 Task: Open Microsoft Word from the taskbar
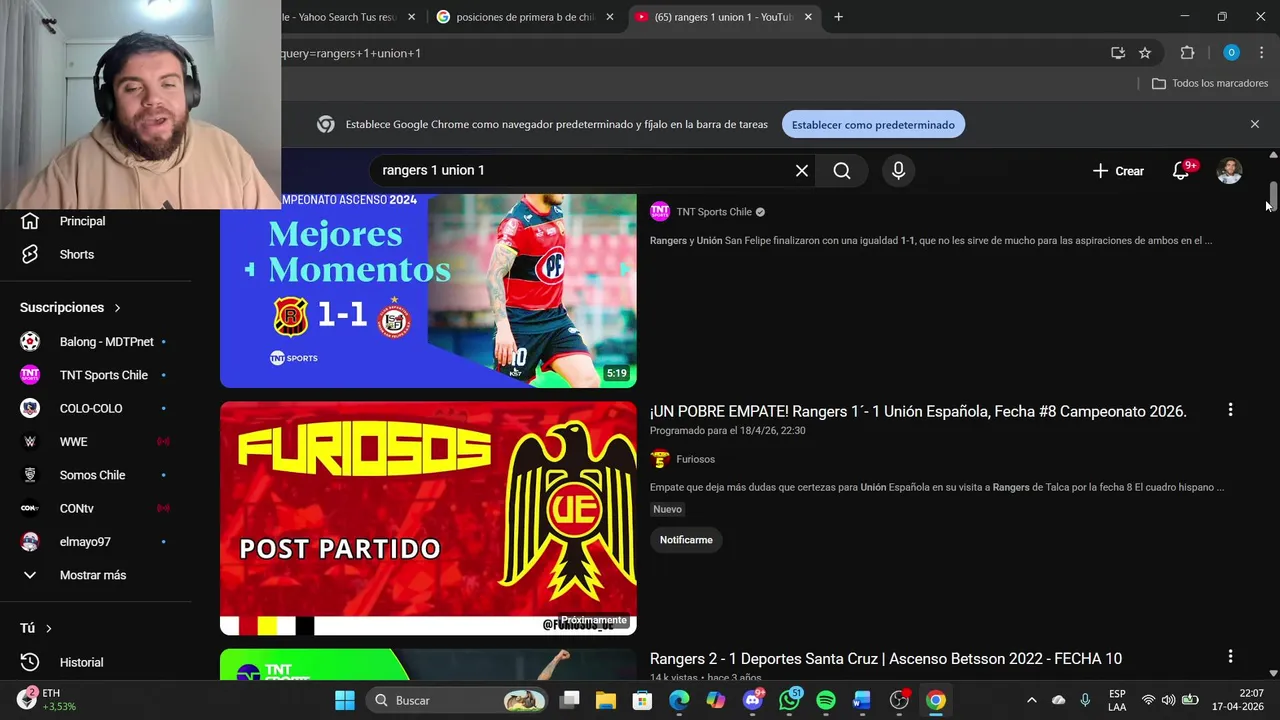tap(862, 701)
